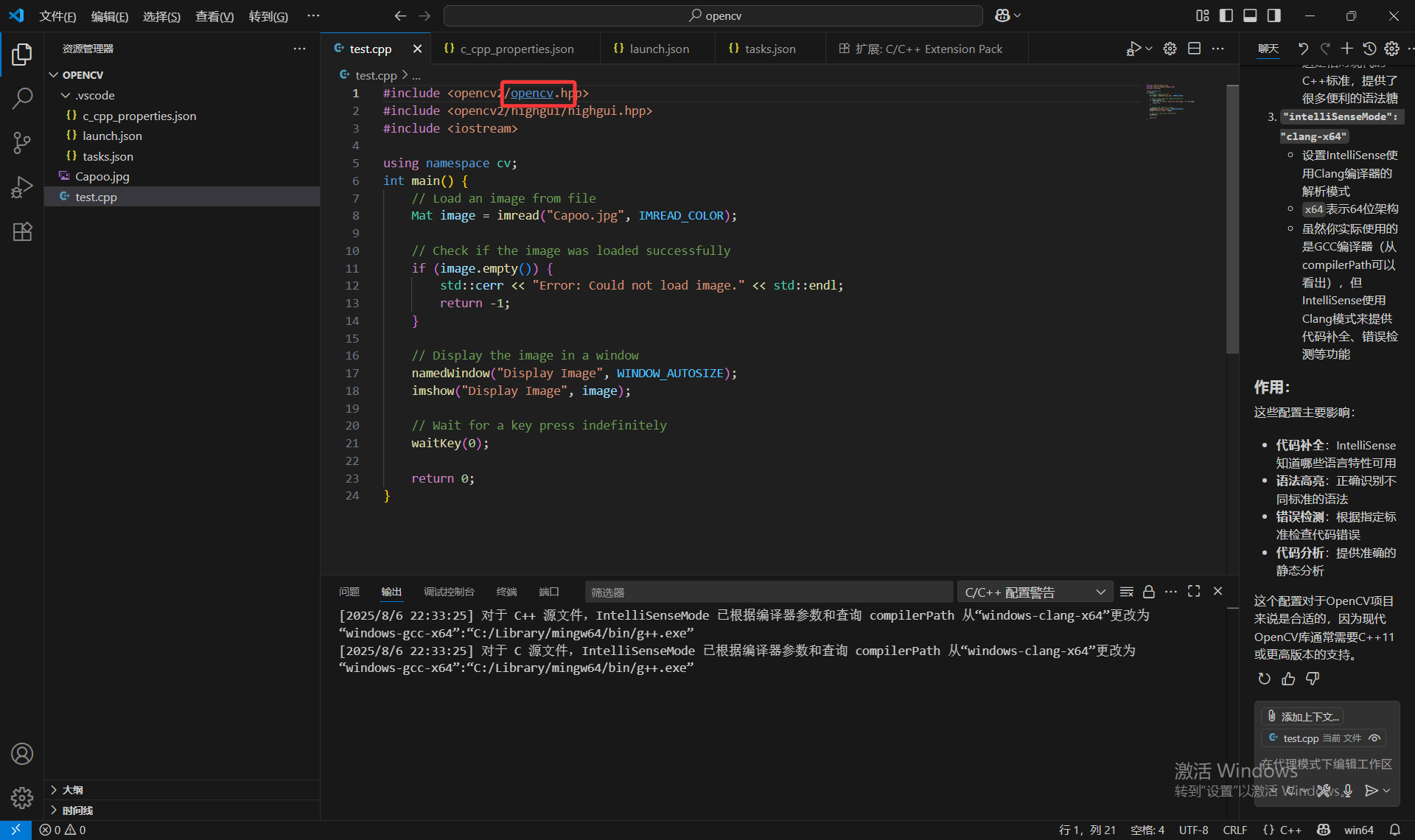Open the Source Control view
This screenshot has width=1415, height=840.
(x=22, y=143)
